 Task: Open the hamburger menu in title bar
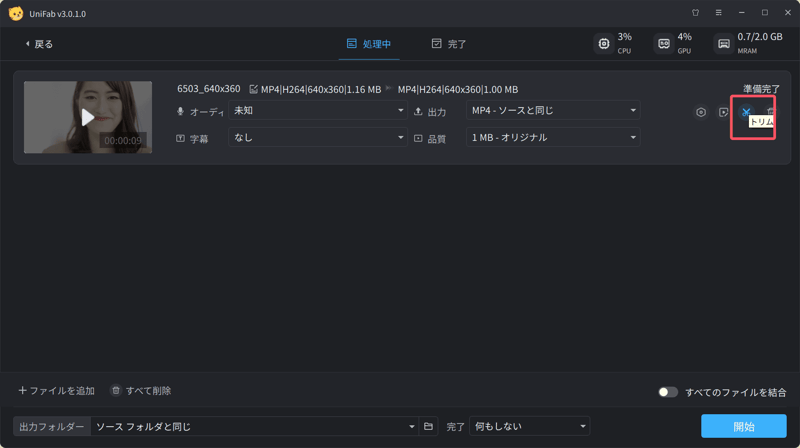(718, 13)
